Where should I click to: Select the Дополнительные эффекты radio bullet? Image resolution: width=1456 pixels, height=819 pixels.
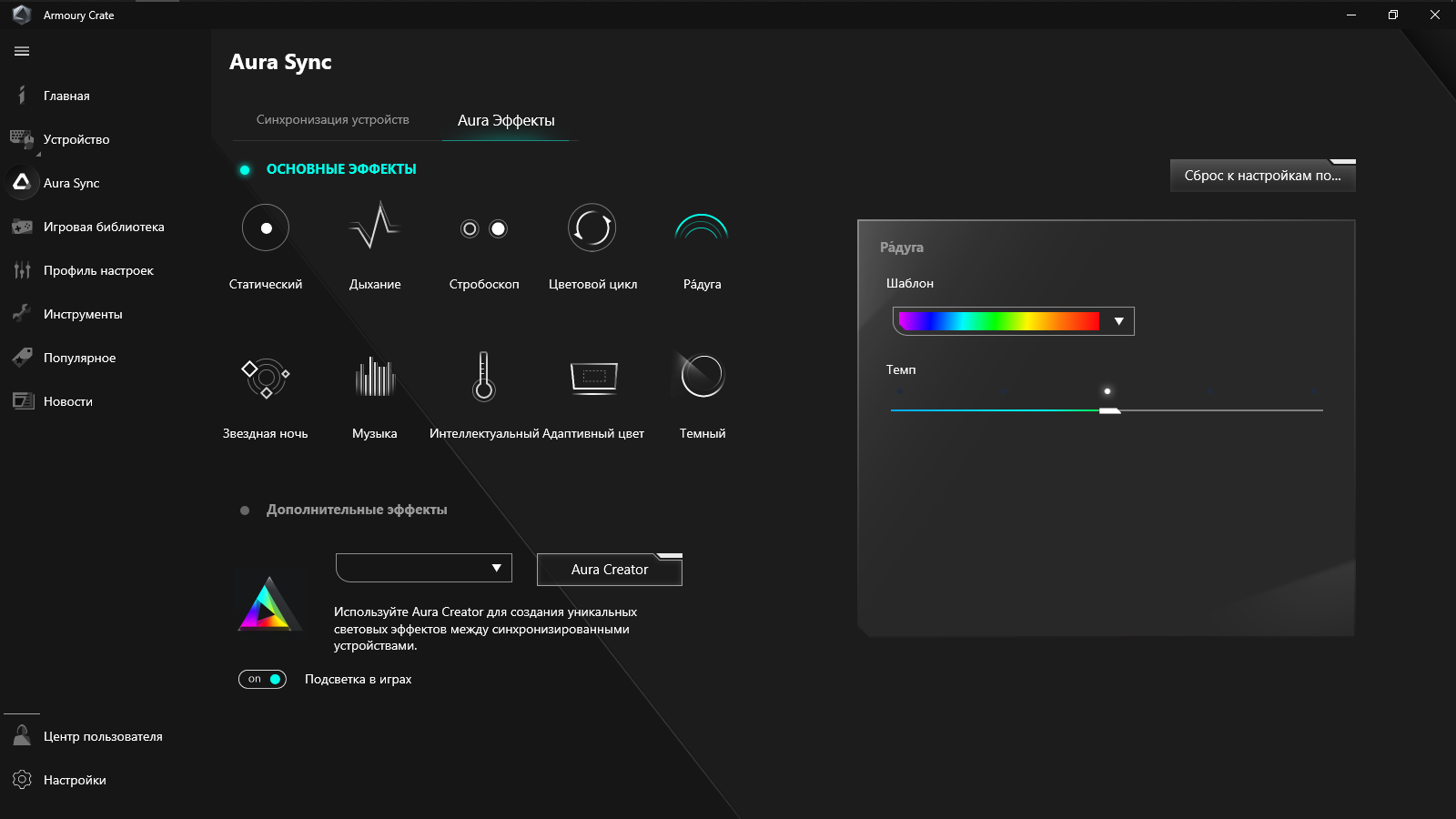tap(245, 511)
